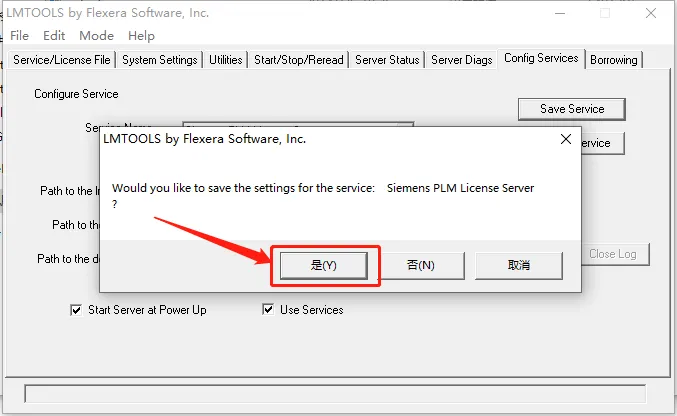Open the Edit menu

(x=54, y=36)
